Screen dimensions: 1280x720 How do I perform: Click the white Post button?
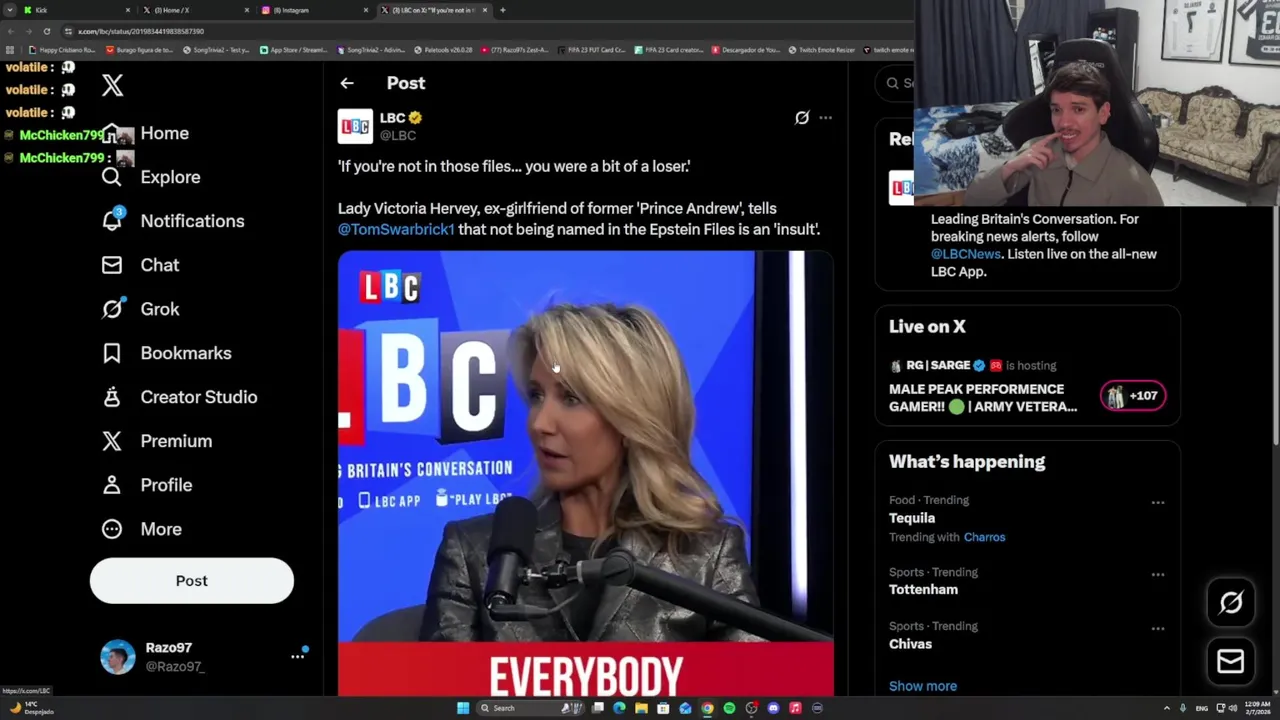[192, 581]
